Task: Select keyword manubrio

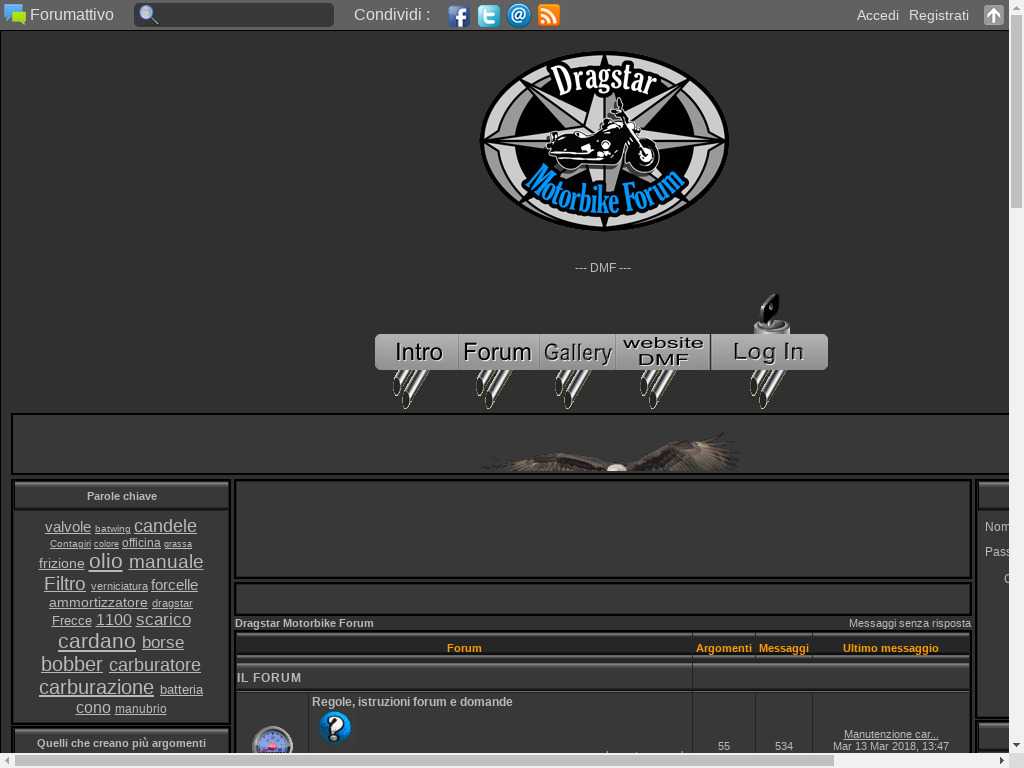Action: (140, 709)
